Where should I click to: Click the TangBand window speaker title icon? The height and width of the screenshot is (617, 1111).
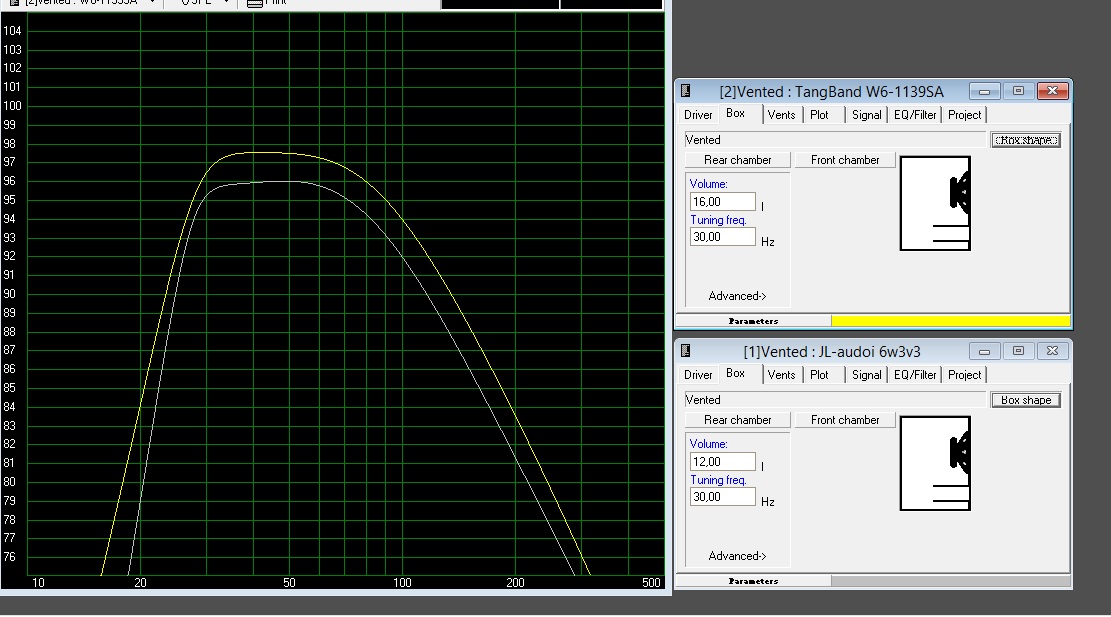[686, 91]
